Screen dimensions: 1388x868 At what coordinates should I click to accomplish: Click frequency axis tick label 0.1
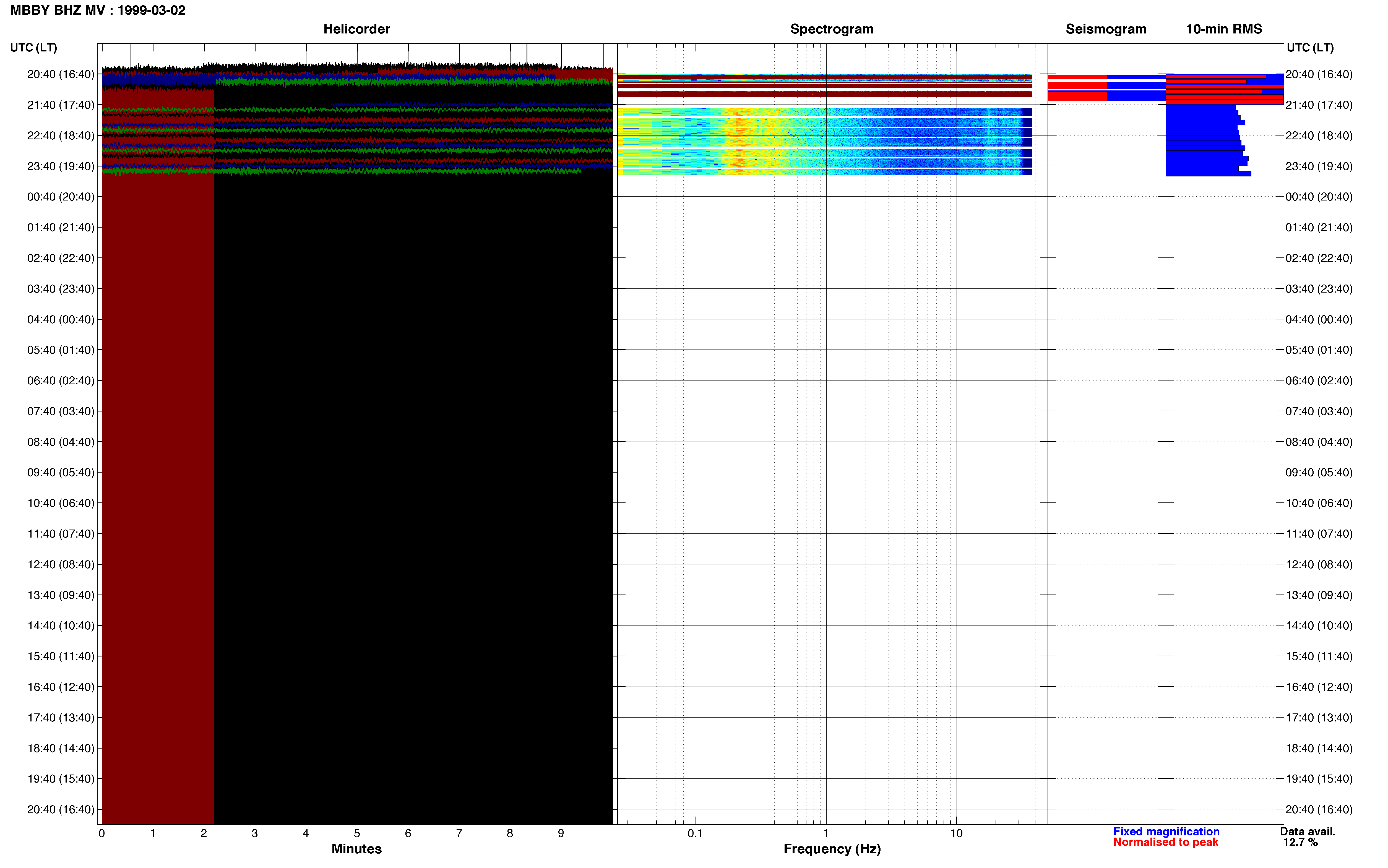pyautogui.click(x=695, y=833)
